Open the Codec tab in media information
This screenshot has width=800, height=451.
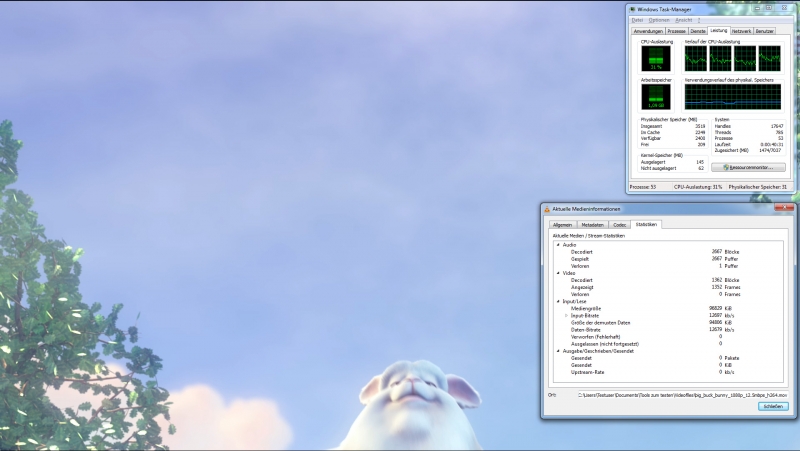[x=619, y=225]
